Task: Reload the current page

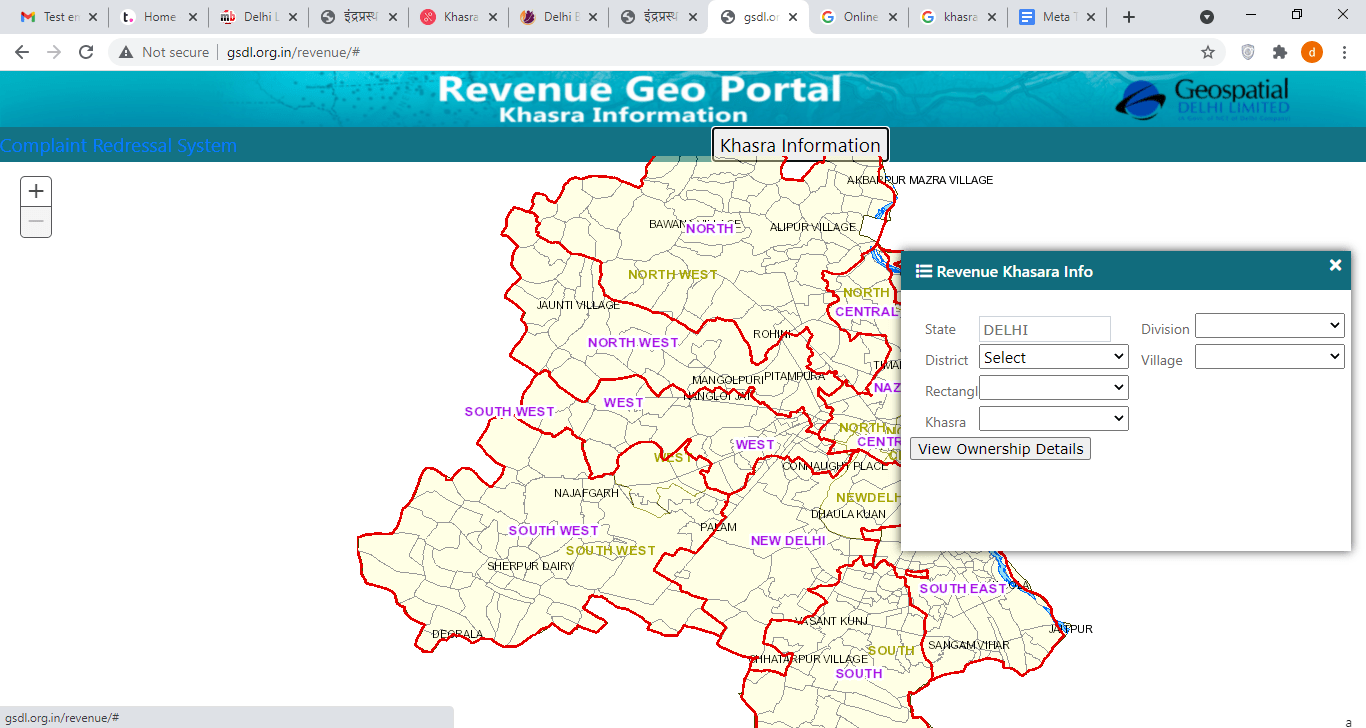Action: (86, 52)
